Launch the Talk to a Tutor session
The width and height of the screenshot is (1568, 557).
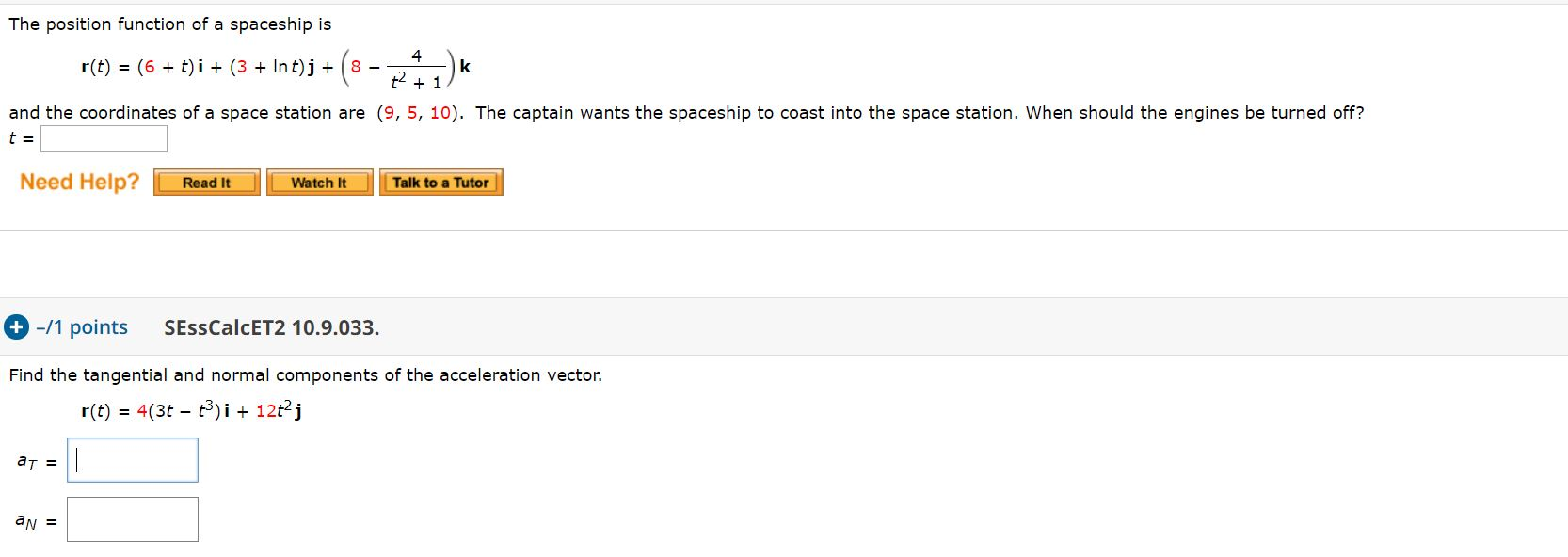440,182
